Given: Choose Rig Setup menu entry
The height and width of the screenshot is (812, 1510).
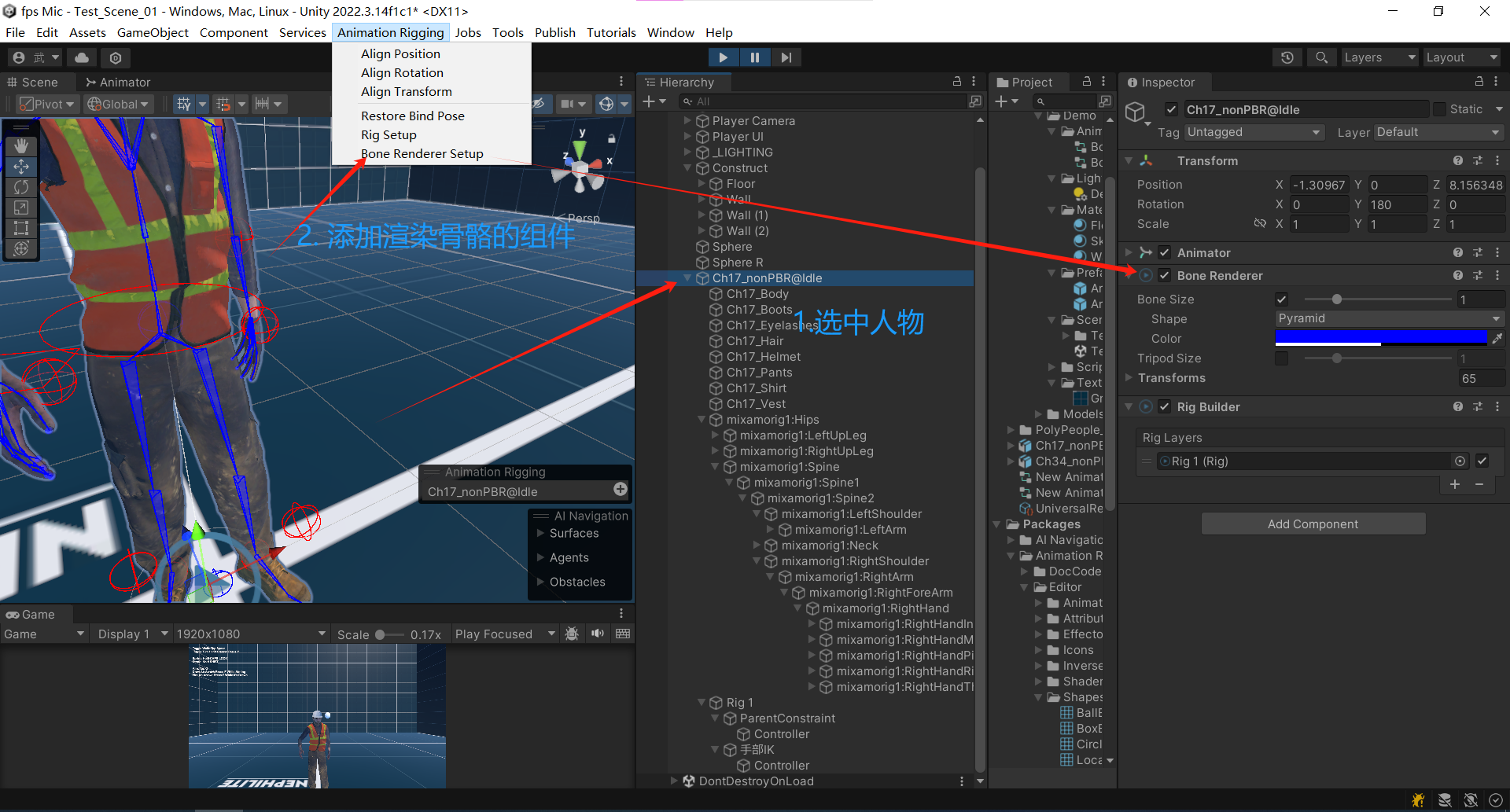Looking at the screenshot, I should (389, 135).
